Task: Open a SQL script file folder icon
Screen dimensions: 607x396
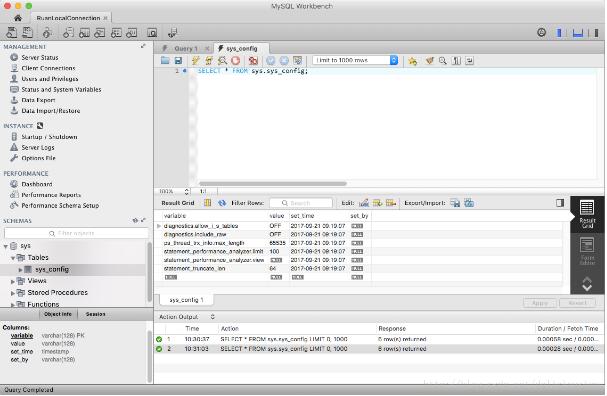Action: tap(165, 60)
